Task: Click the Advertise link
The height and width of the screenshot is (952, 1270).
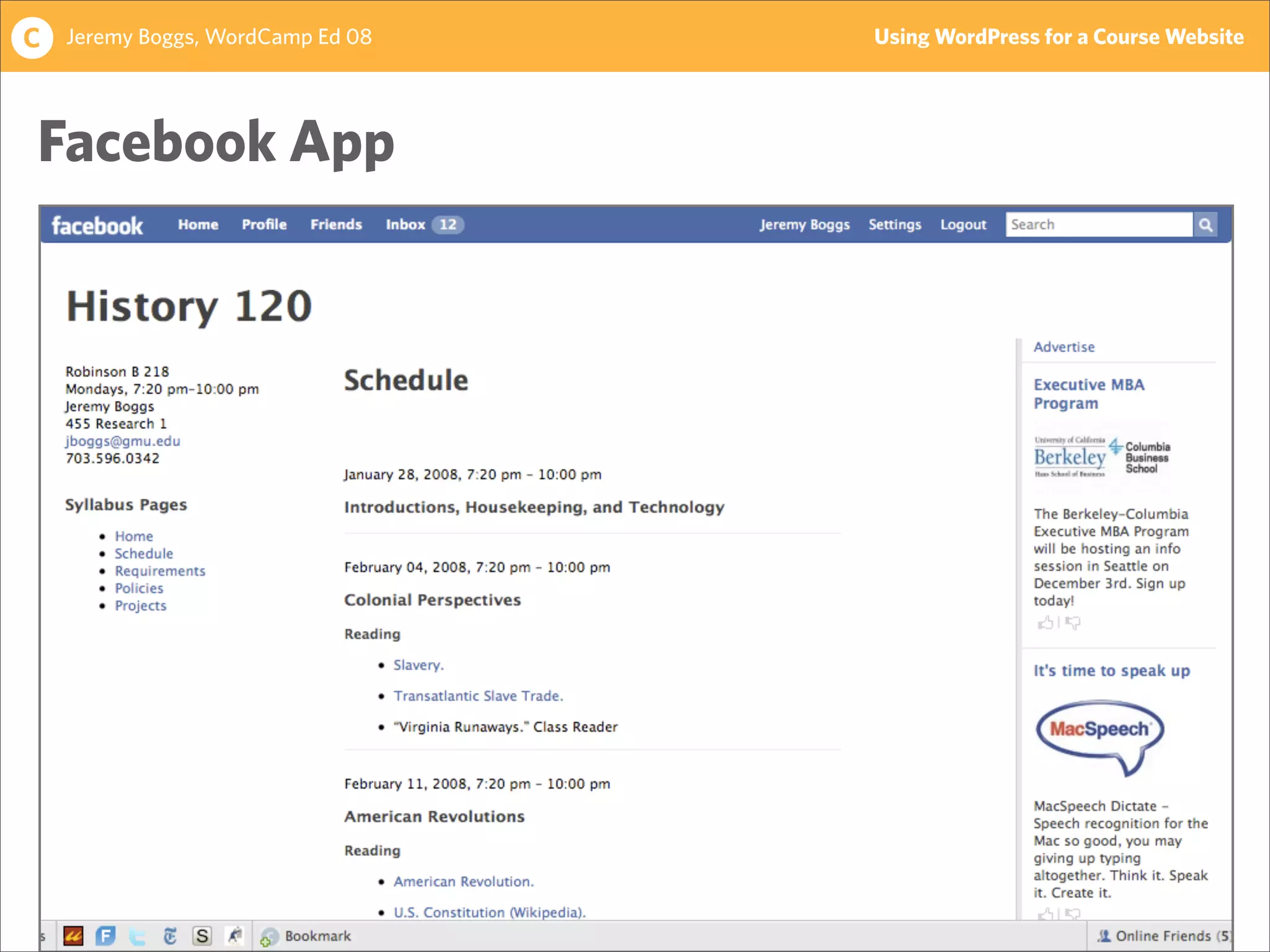Action: (x=1064, y=347)
